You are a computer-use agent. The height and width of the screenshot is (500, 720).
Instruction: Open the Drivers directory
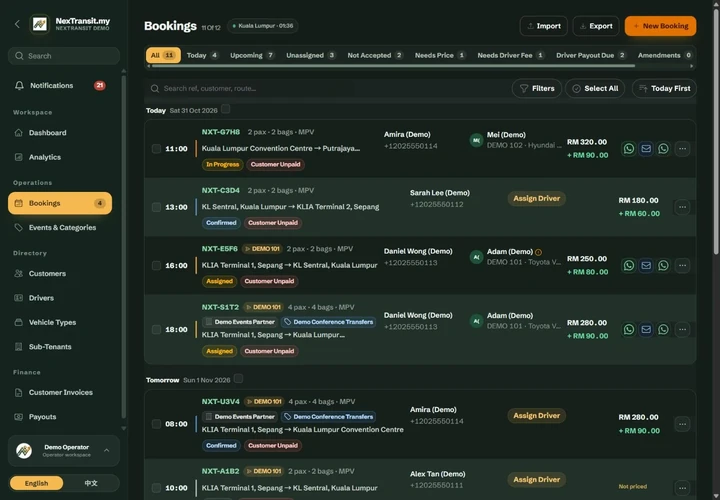(60, 298)
